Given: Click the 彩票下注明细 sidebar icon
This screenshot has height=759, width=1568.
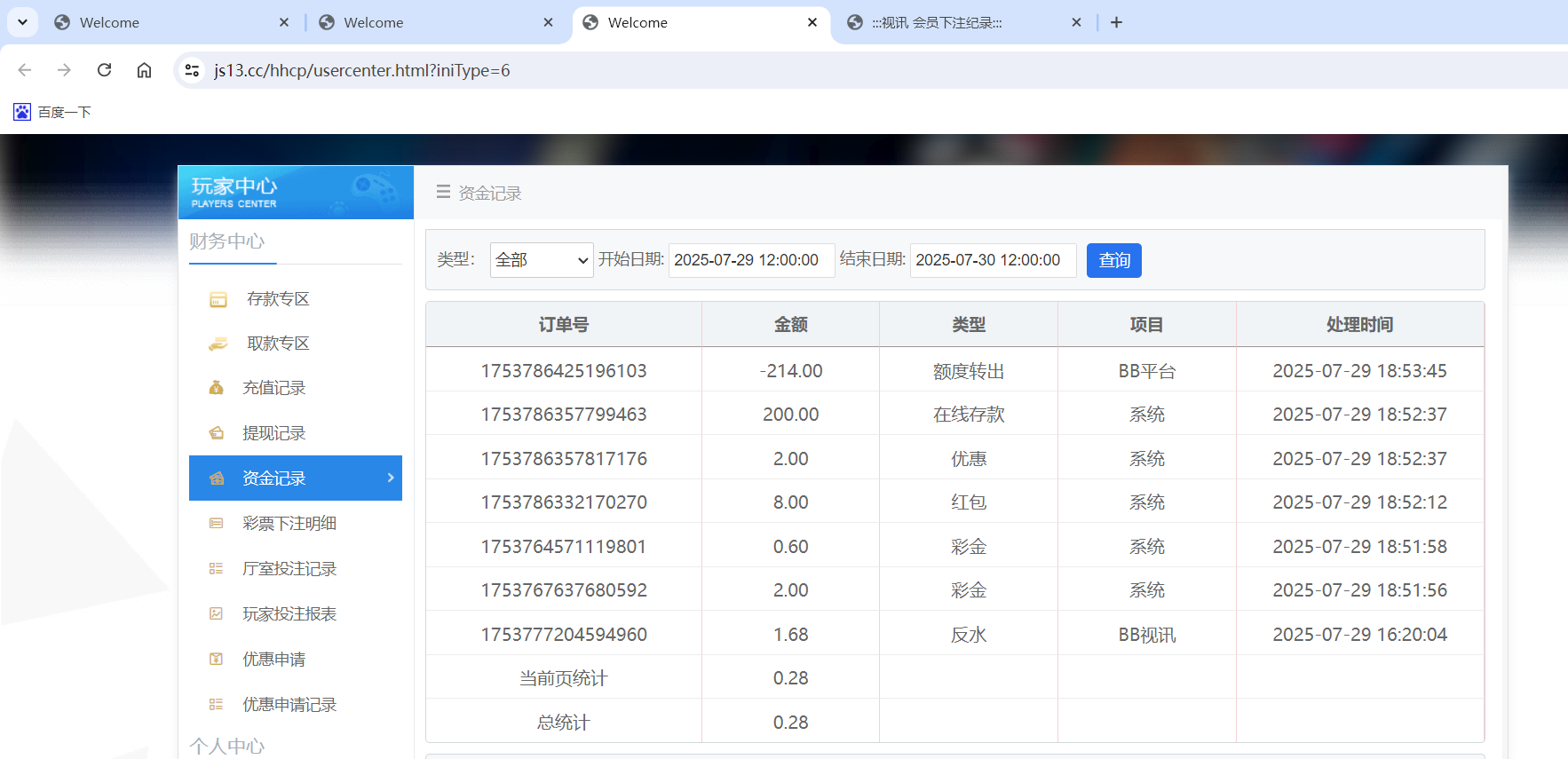Looking at the screenshot, I should pyautogui.click(x=216, y=524).
